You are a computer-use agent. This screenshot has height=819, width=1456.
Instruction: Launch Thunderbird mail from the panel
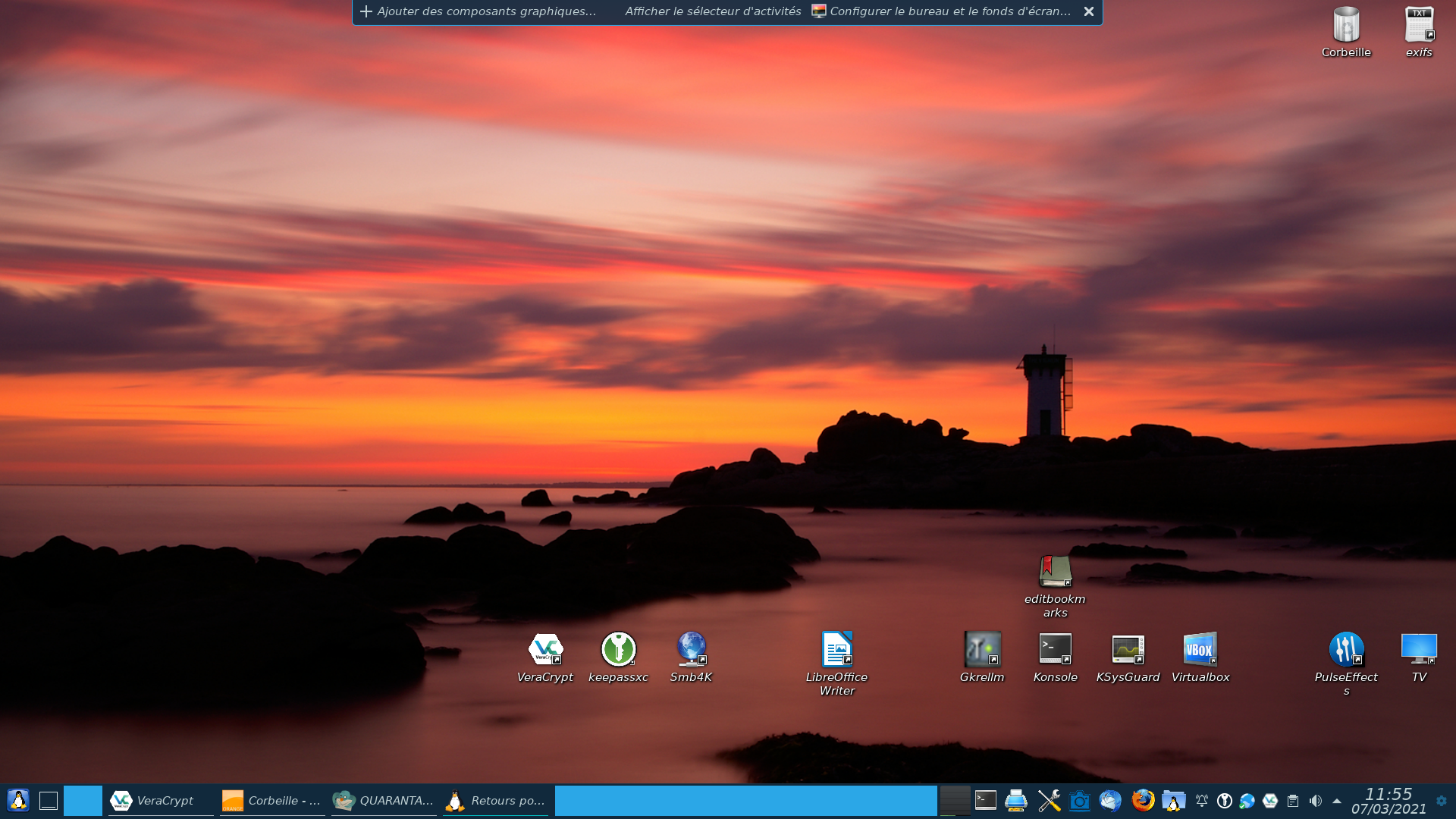click(x=1110, y=801)
